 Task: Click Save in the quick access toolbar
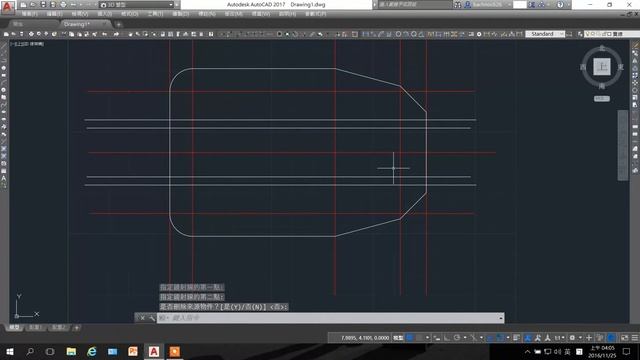click(43, 5)
